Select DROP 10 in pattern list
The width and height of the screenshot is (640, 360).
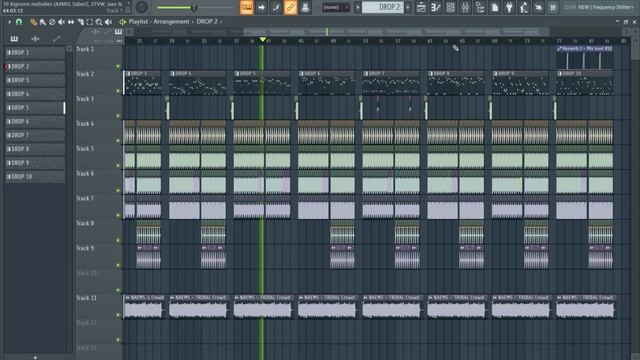35,177
